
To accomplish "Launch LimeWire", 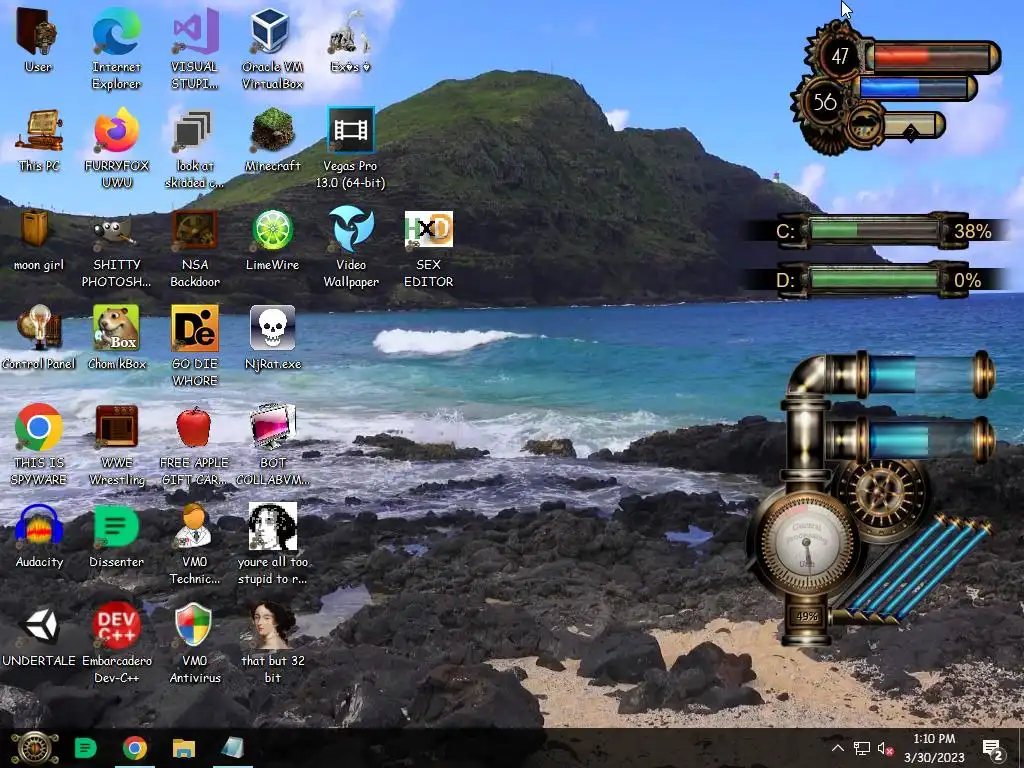I will click(x=272, y=239).
